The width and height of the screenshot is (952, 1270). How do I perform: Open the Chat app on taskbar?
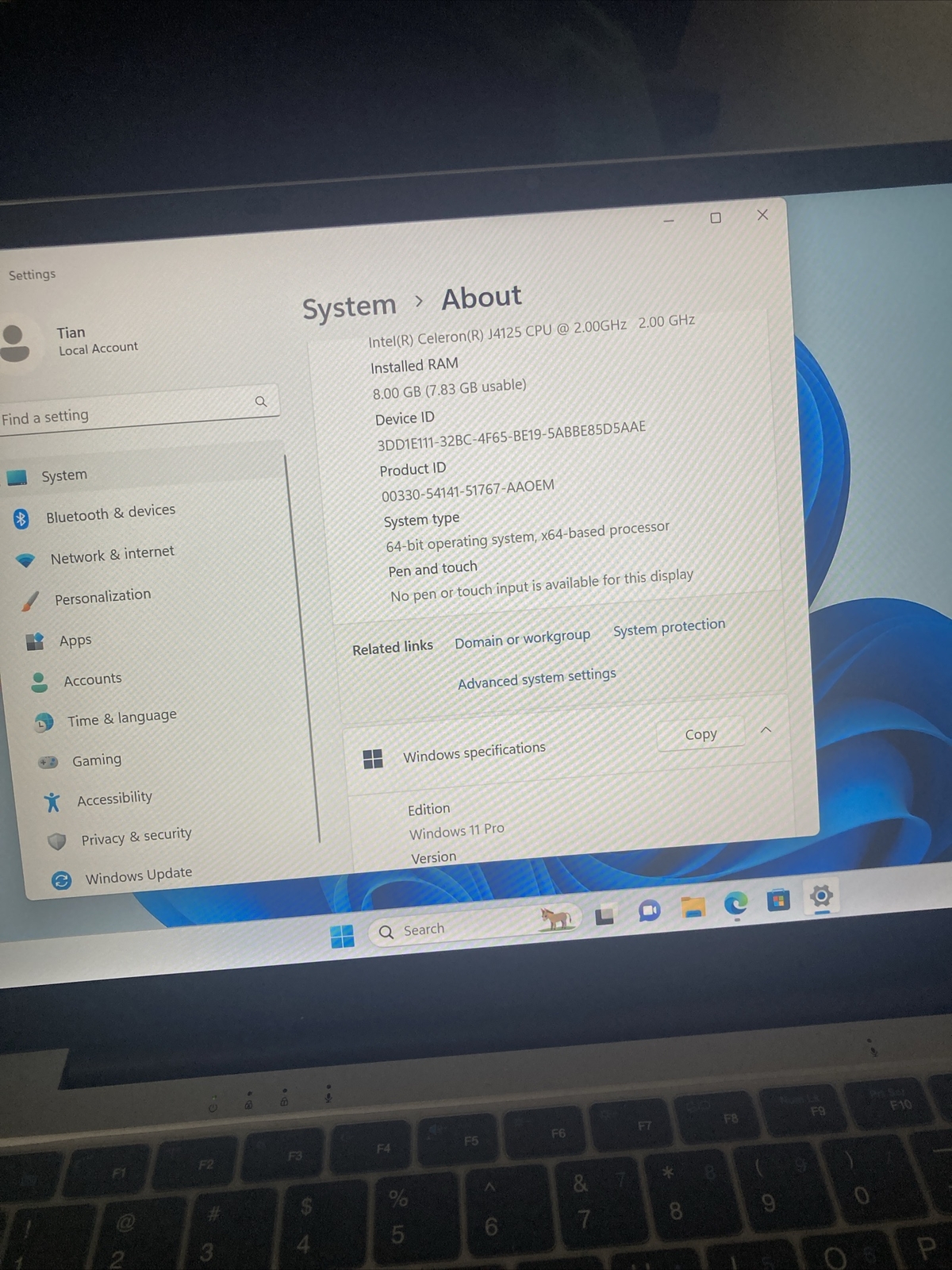[650, 910]
